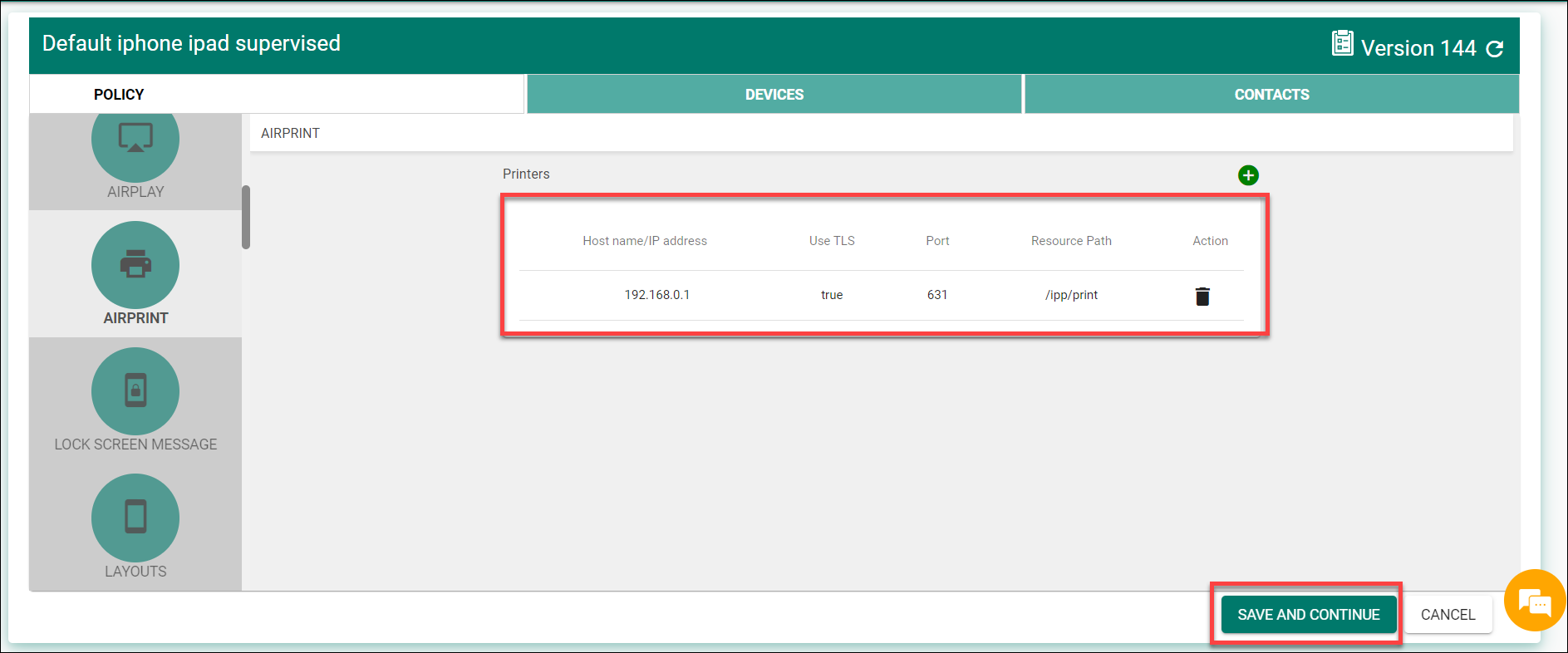The image size is (1568, 653).
Task: Refresh the policy version
Action: [1495, 49]
